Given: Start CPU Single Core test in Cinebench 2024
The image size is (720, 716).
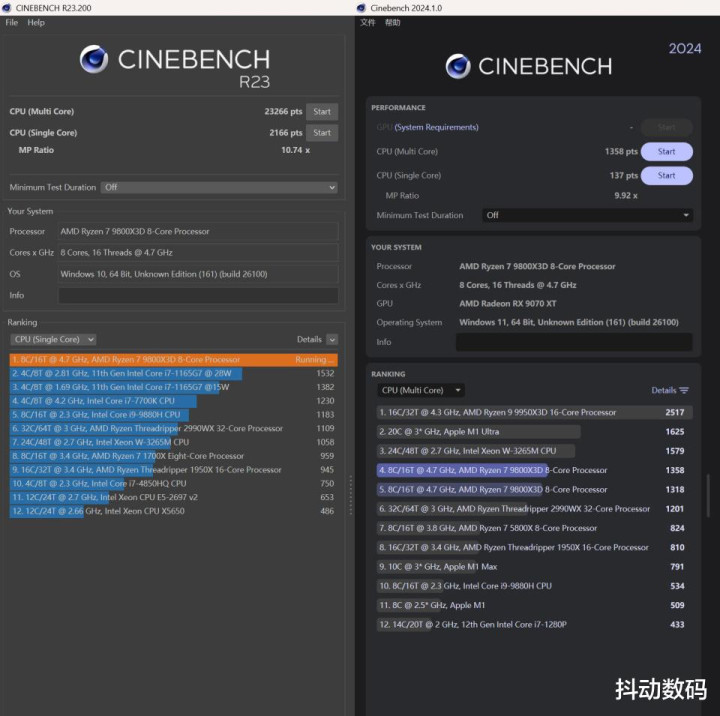Looking at the screenshot, I should 666,175.
